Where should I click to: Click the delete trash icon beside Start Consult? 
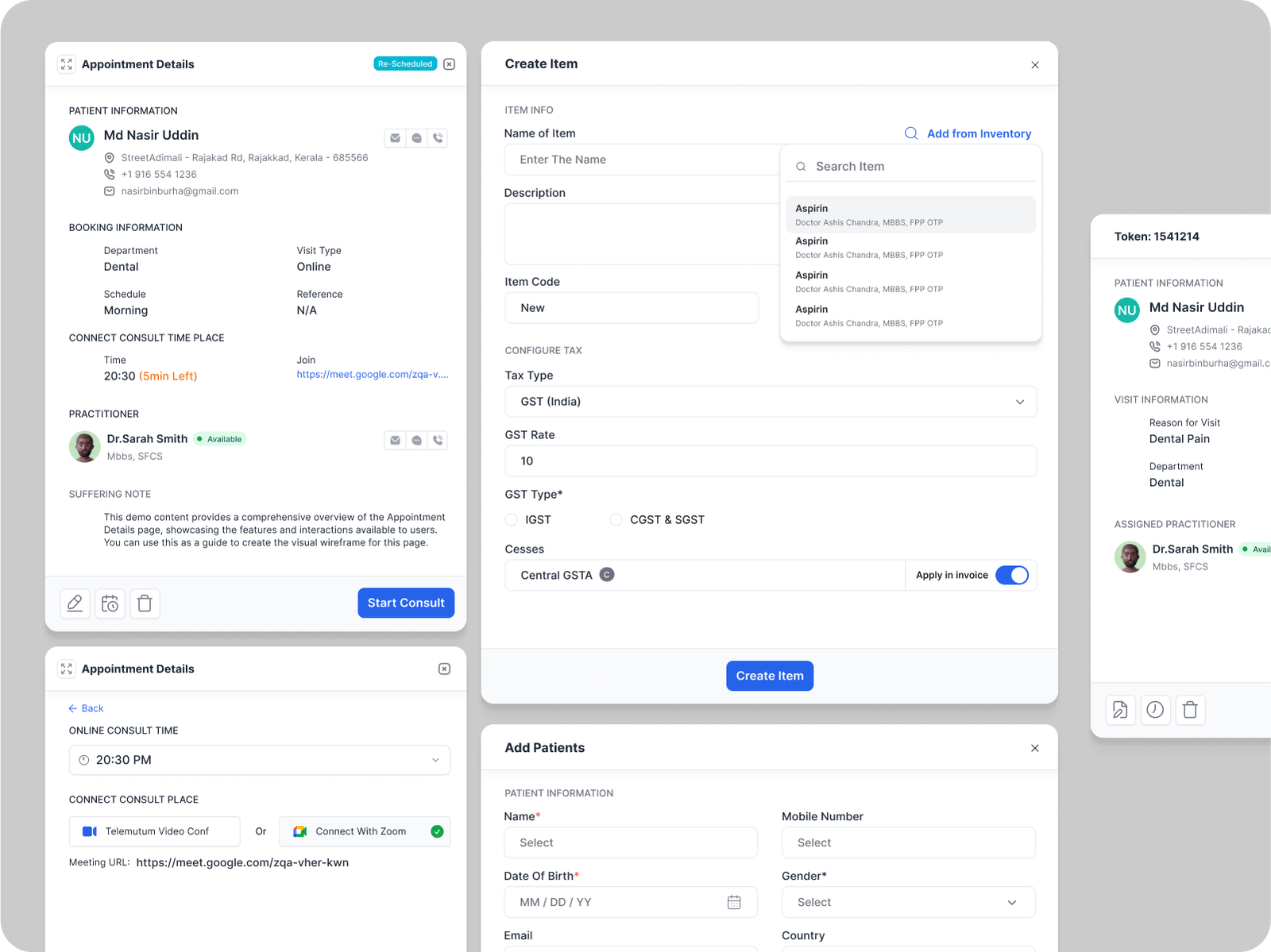[x=145, y=603]
